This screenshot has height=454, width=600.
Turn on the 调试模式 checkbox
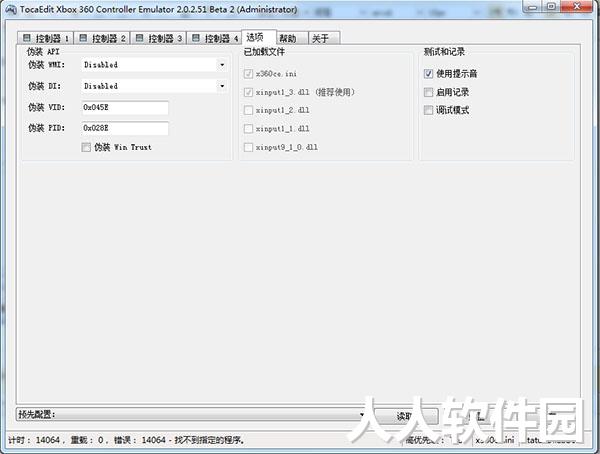coord(429,110)
